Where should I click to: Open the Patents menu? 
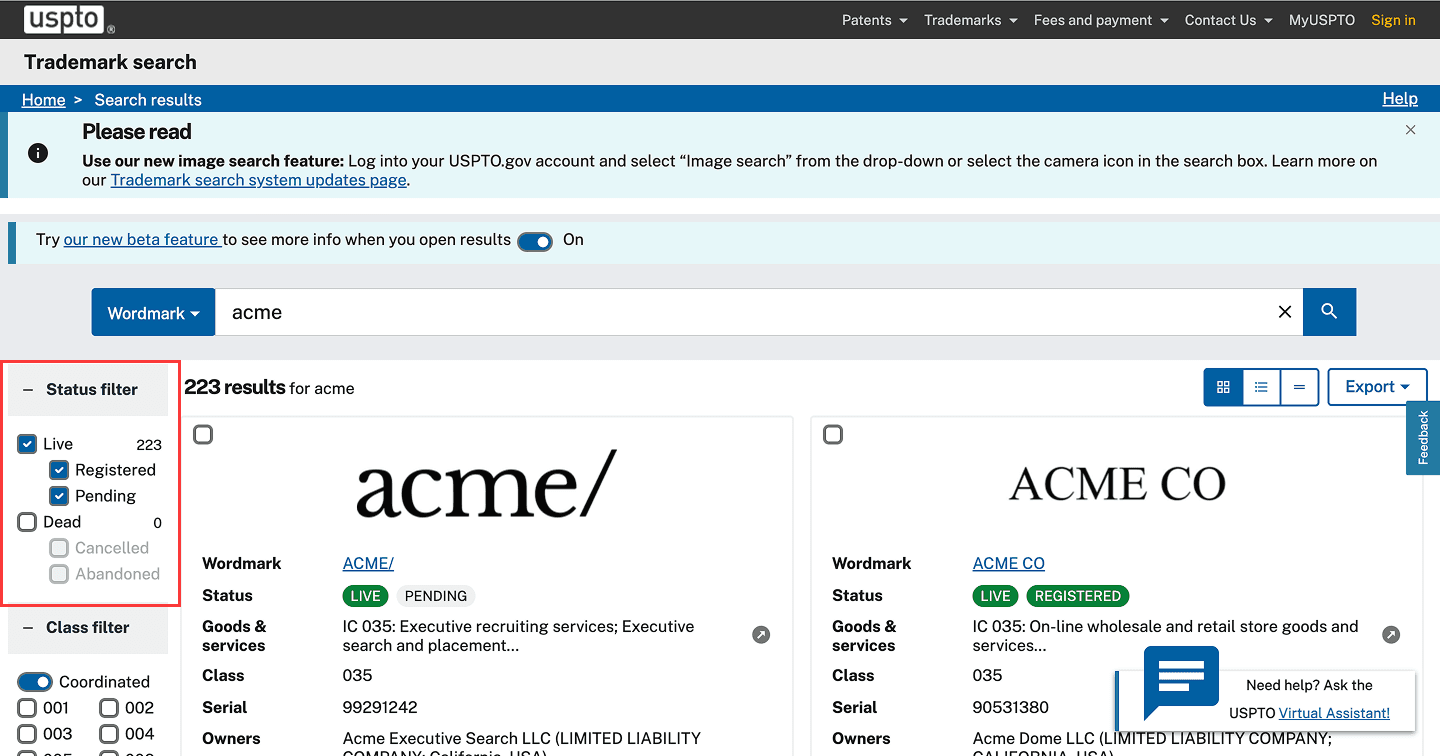875,20
